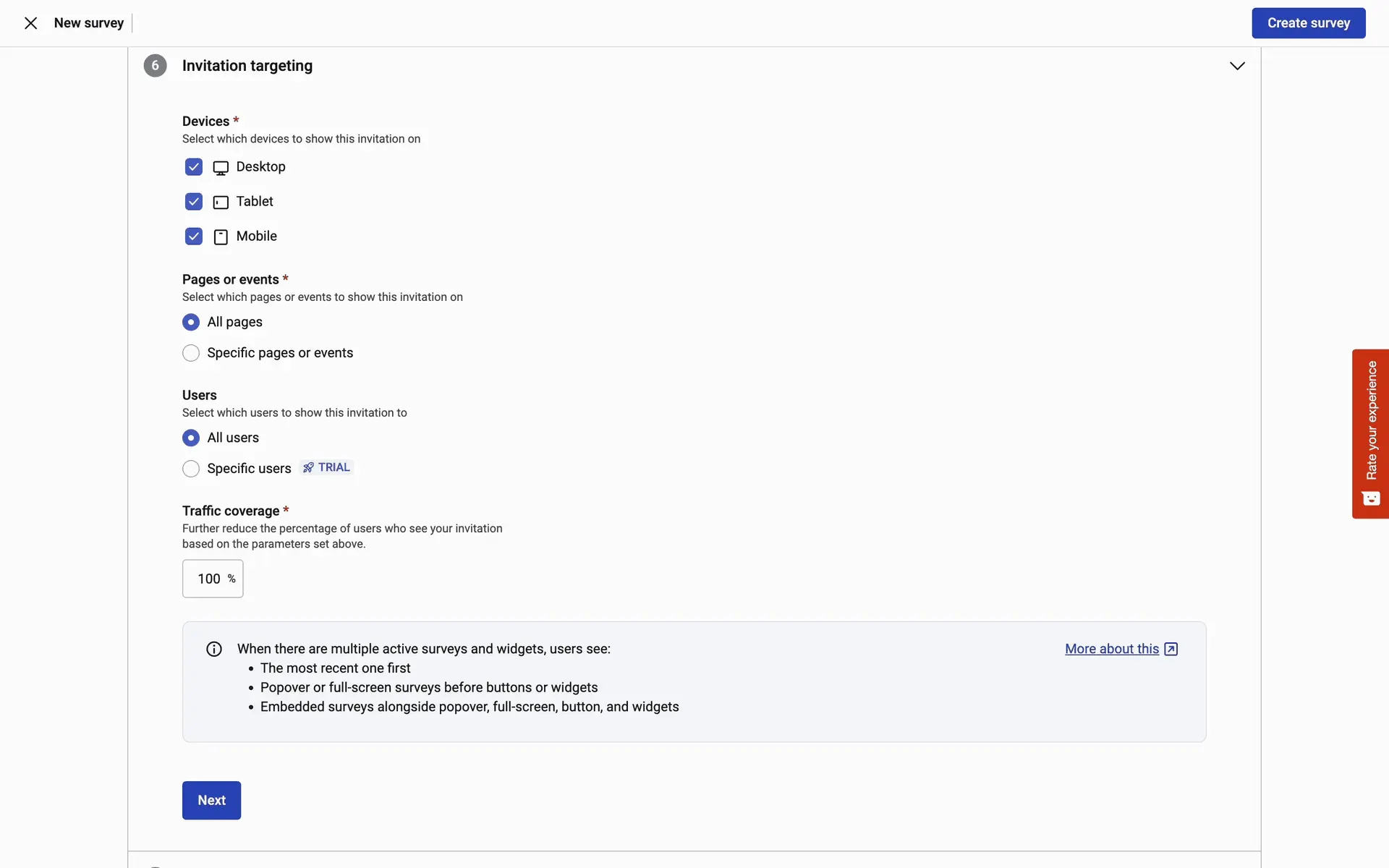1389x868 pixels.
Task: Click the rocket TRIAL badge
Action: click(x=326, y=468)
